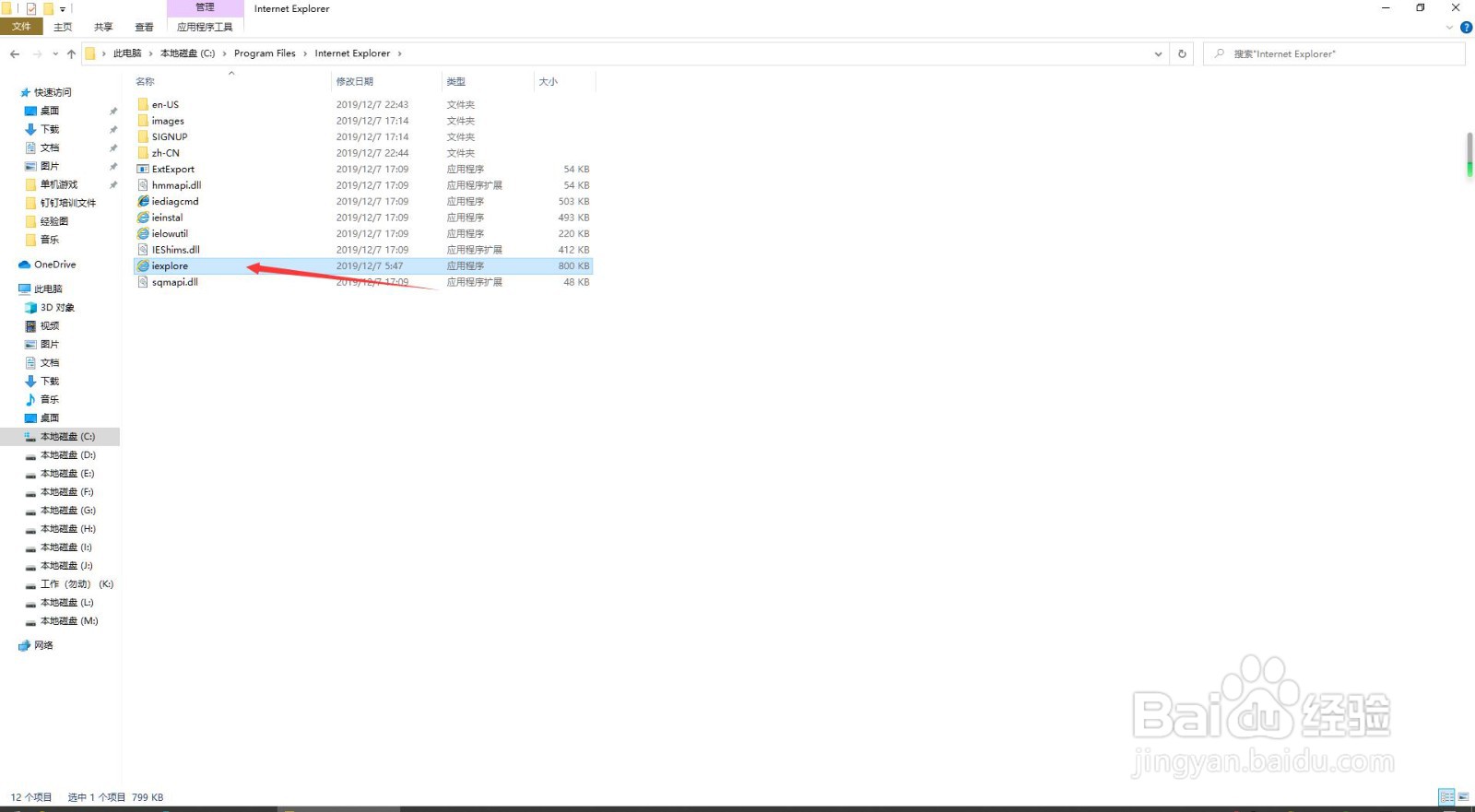The height and width of the screenshot is (812, 1475).
Task: Open the Help question mark icon
Action: click(x=1466, y=27)
